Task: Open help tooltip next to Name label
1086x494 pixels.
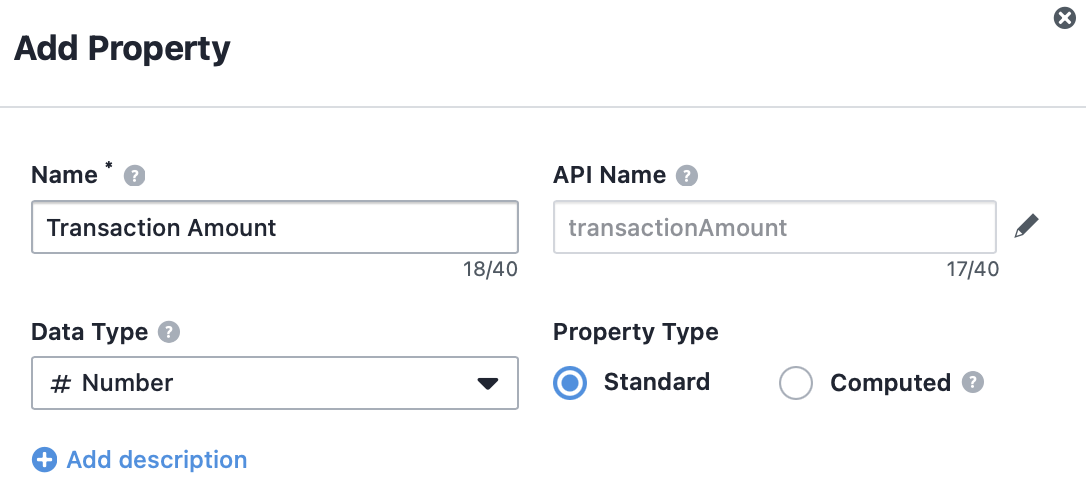Action: (134, 176)
